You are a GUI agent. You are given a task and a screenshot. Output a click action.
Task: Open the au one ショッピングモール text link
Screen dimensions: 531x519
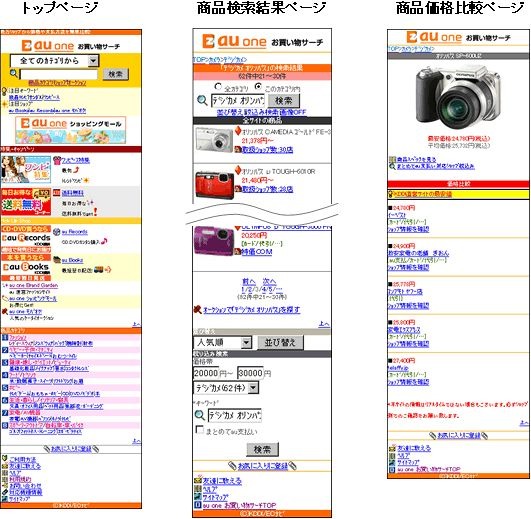click(x=33, y=299)
